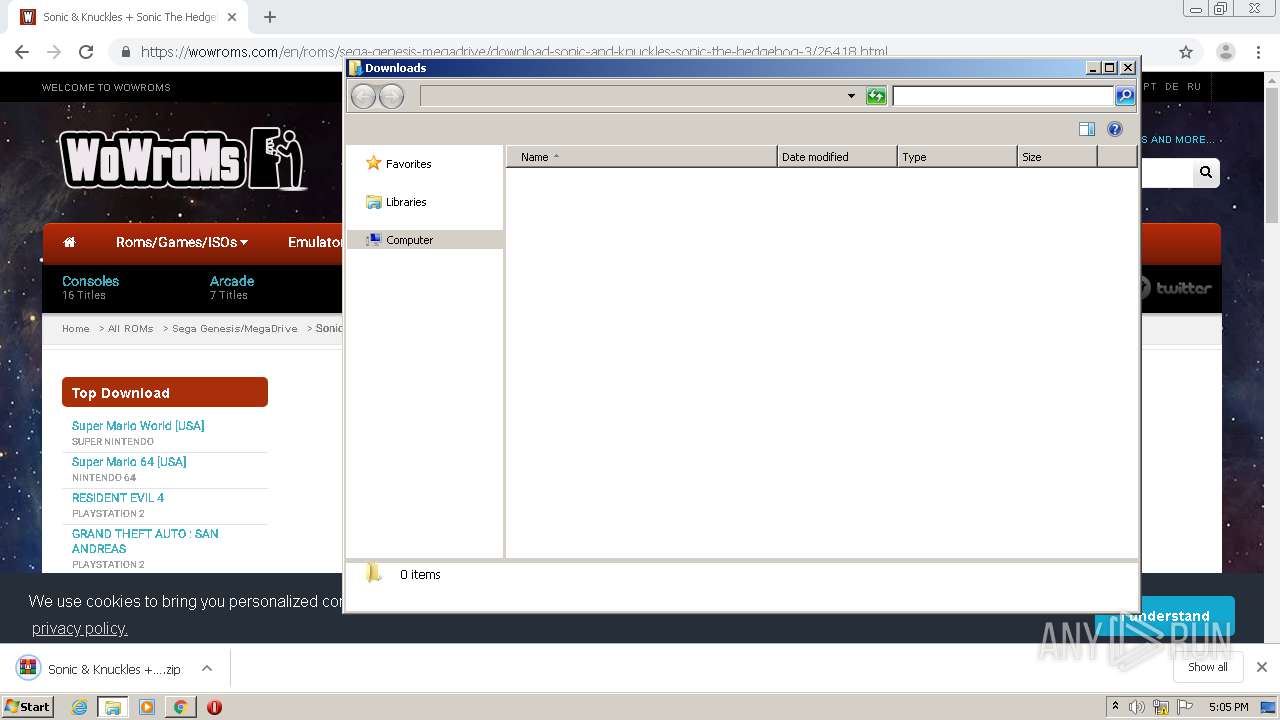
Task: Click the search magnifier icon in Downloads window
Action: (1125, 96)
